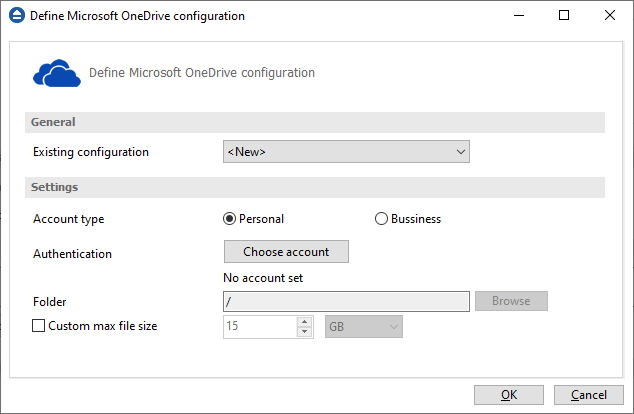Image resolution: width=634 pixels, height=414 pixels.
Task: Click the Choose account button
Action: [286, 251]
